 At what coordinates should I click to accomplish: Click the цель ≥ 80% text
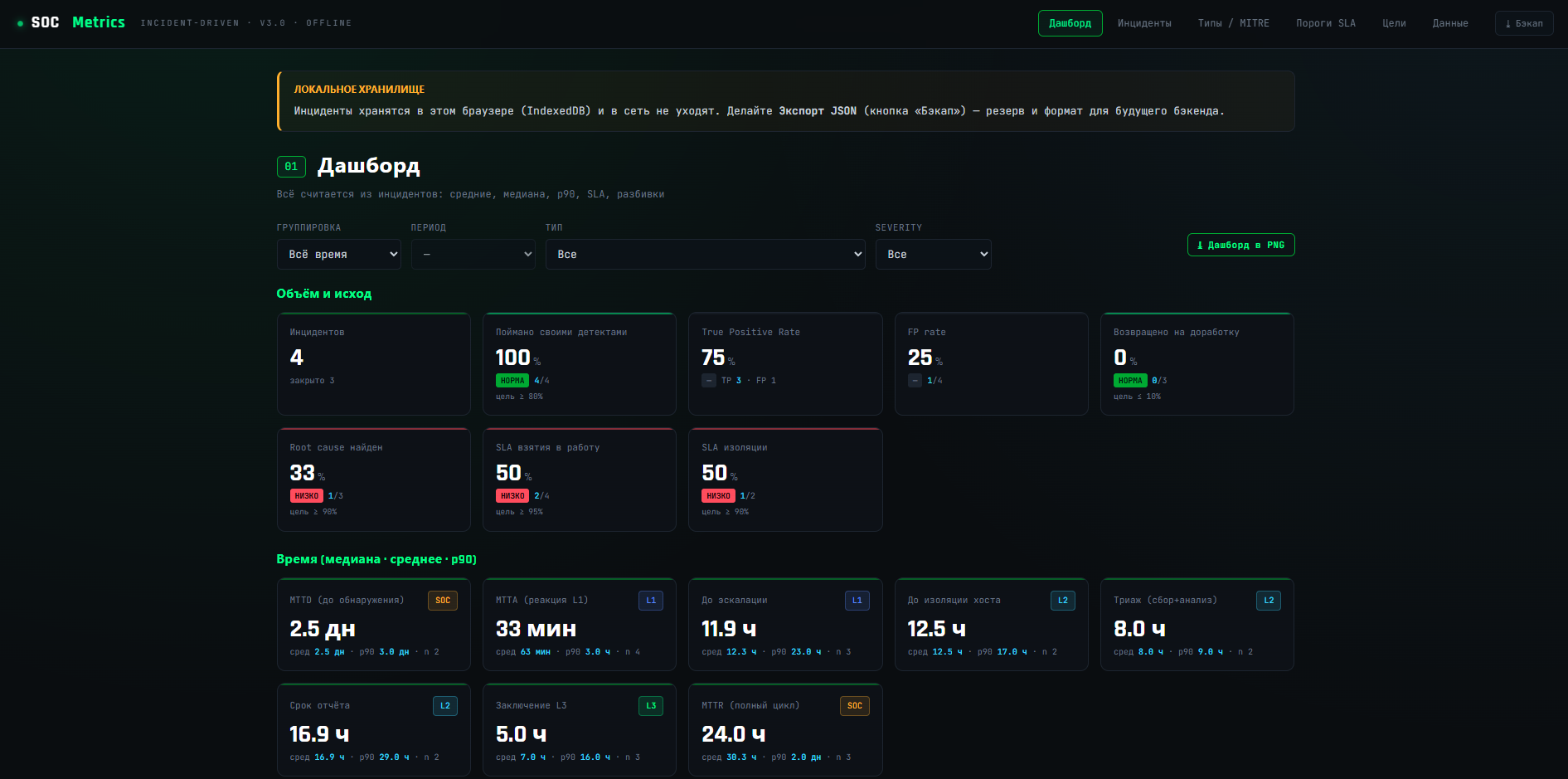pyautogui.click(x=519, y=397)
